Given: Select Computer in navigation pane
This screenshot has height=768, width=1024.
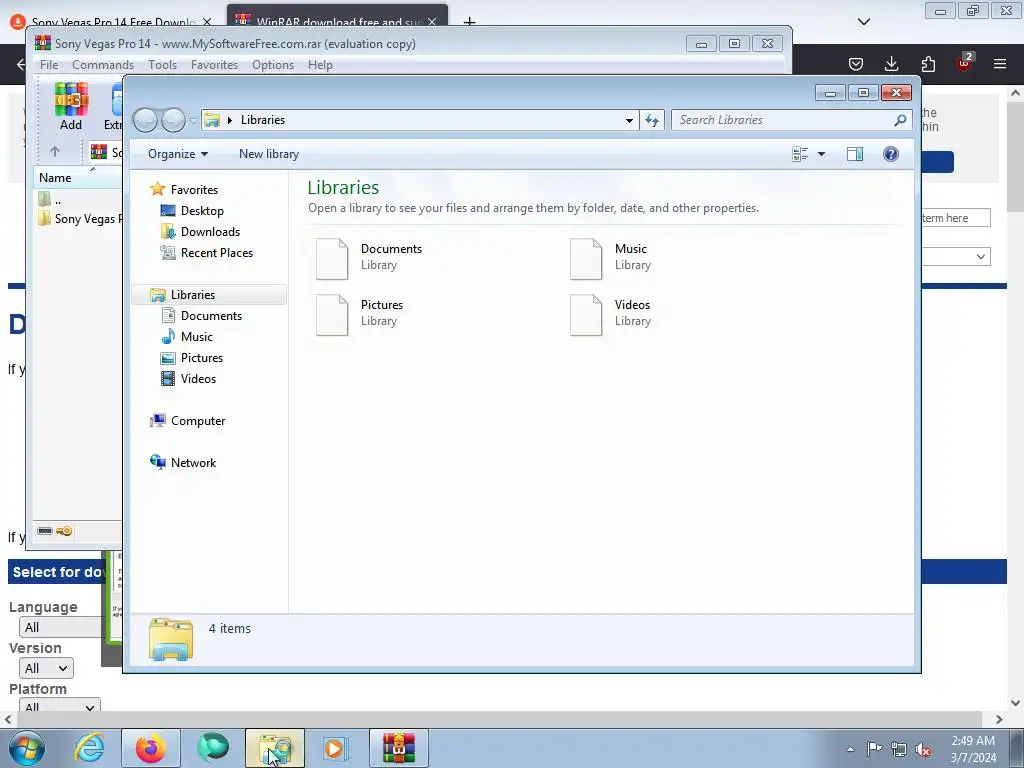Looking at the screenshot, I should 197,421.
